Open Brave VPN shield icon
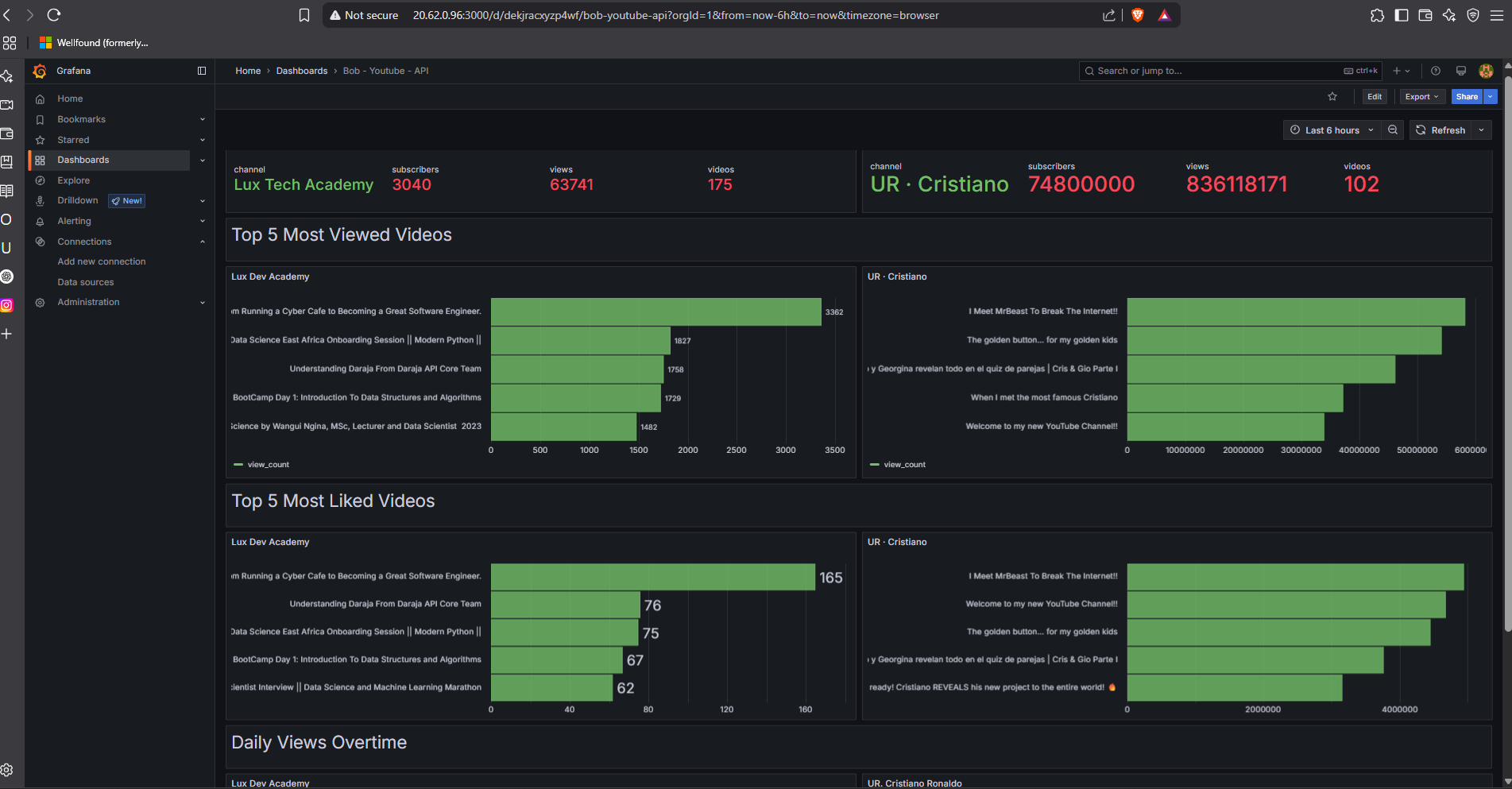The image size is (1512, 789). pos(1473,15)
